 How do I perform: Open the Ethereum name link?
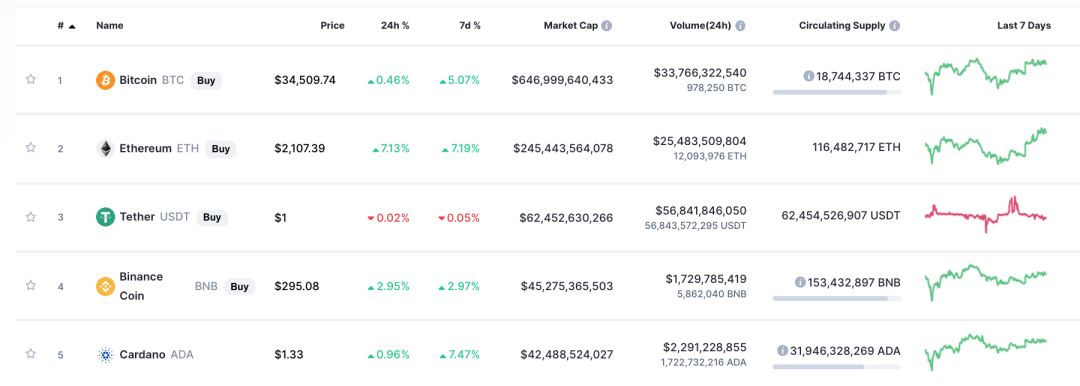145,148
